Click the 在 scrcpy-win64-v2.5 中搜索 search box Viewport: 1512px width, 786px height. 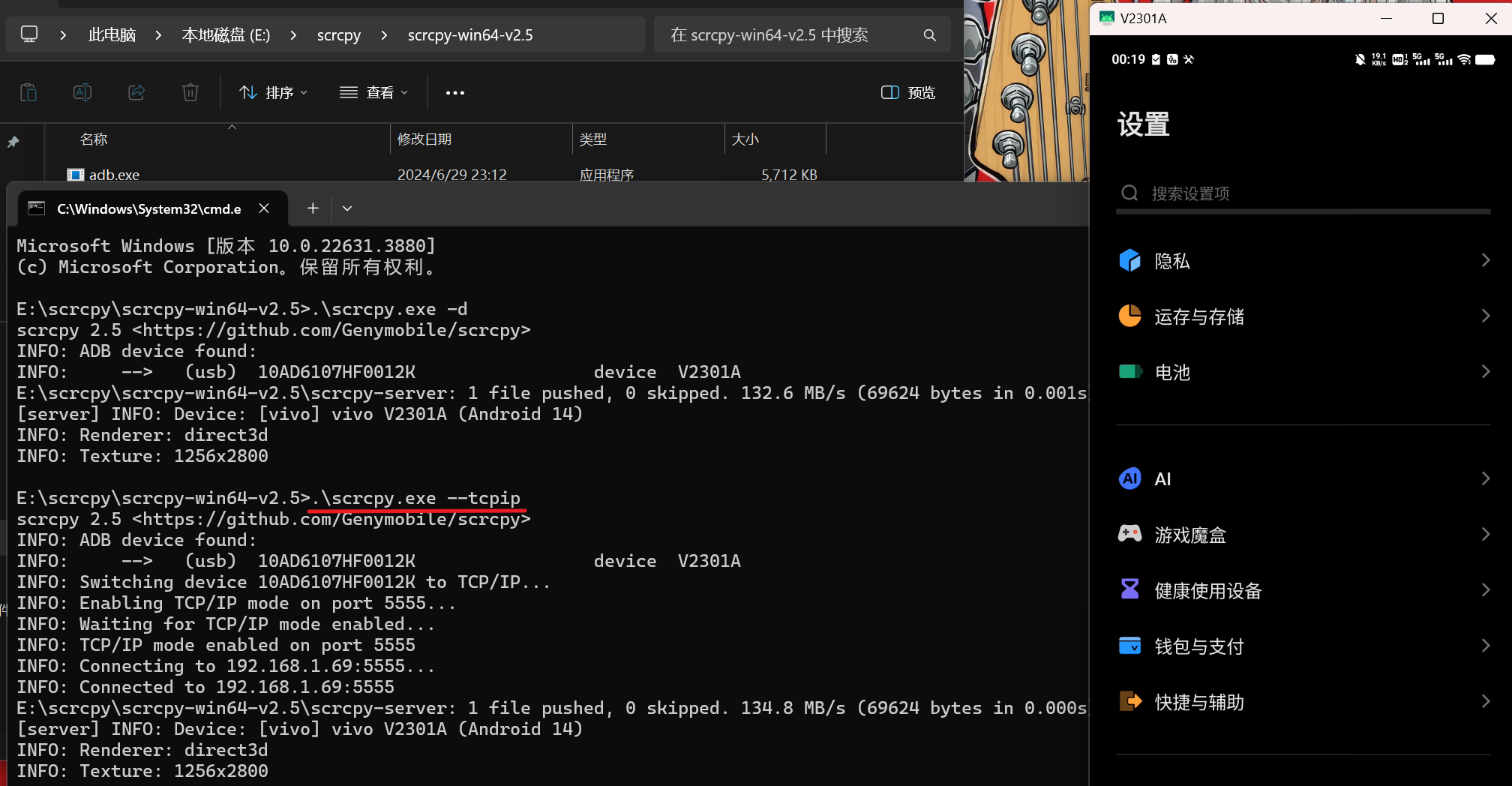[x=802, y=35]
